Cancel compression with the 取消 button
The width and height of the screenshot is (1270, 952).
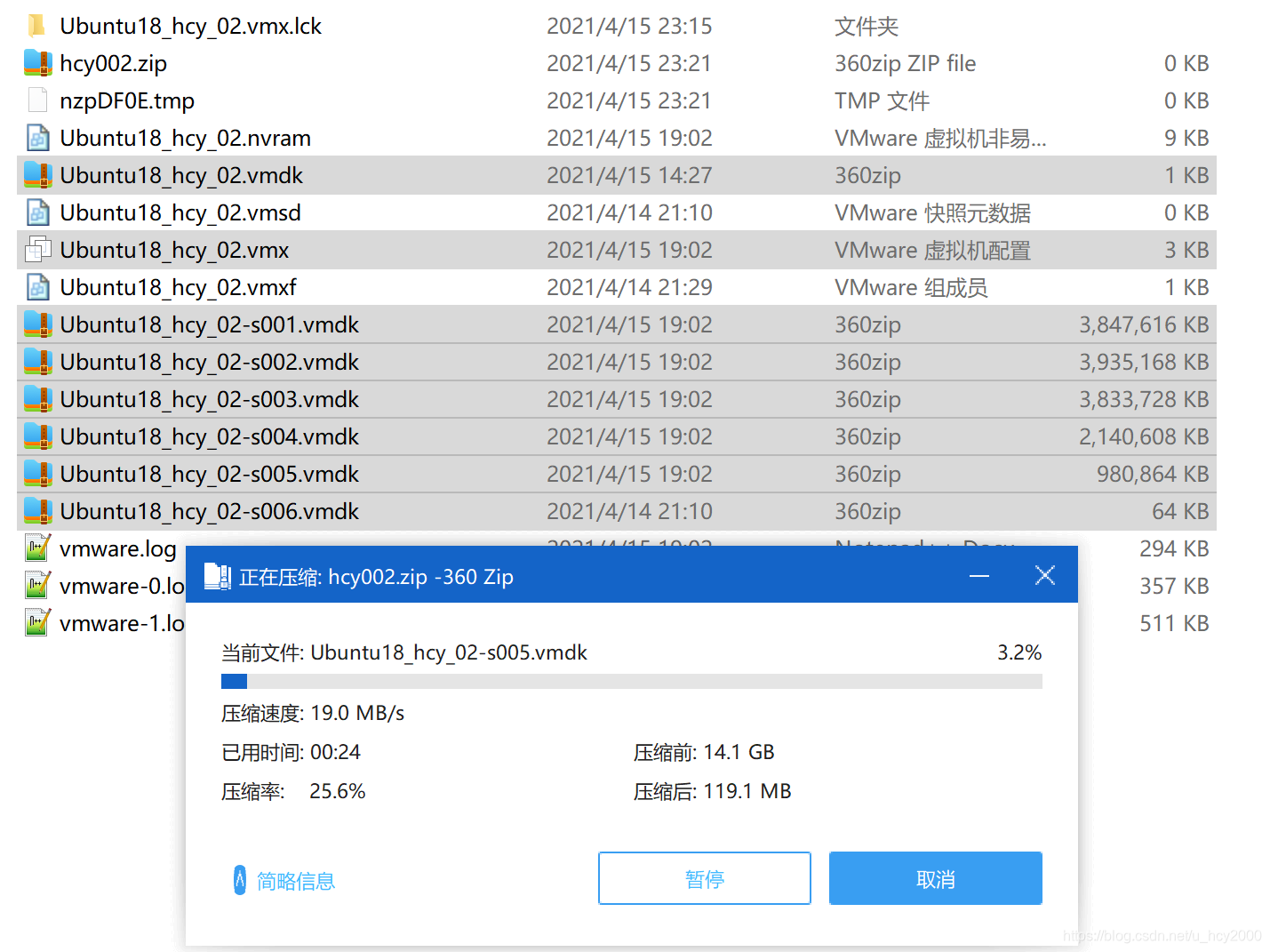pyautogui.click(x=936, y=878)
